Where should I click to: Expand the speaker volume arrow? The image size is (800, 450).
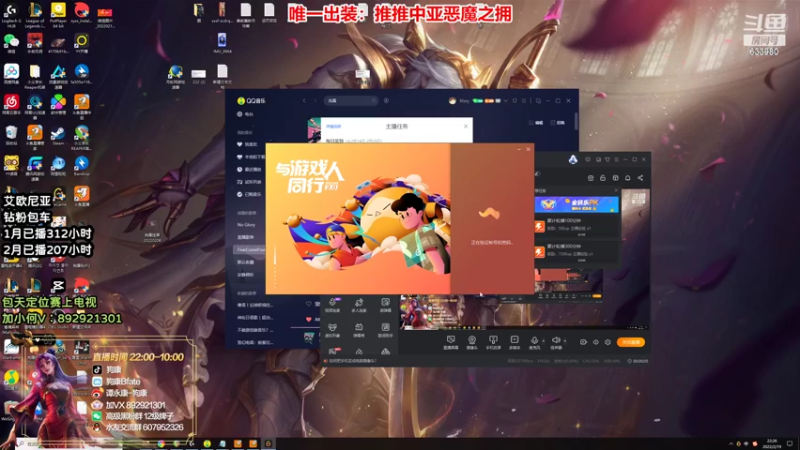tap(565, 341)
